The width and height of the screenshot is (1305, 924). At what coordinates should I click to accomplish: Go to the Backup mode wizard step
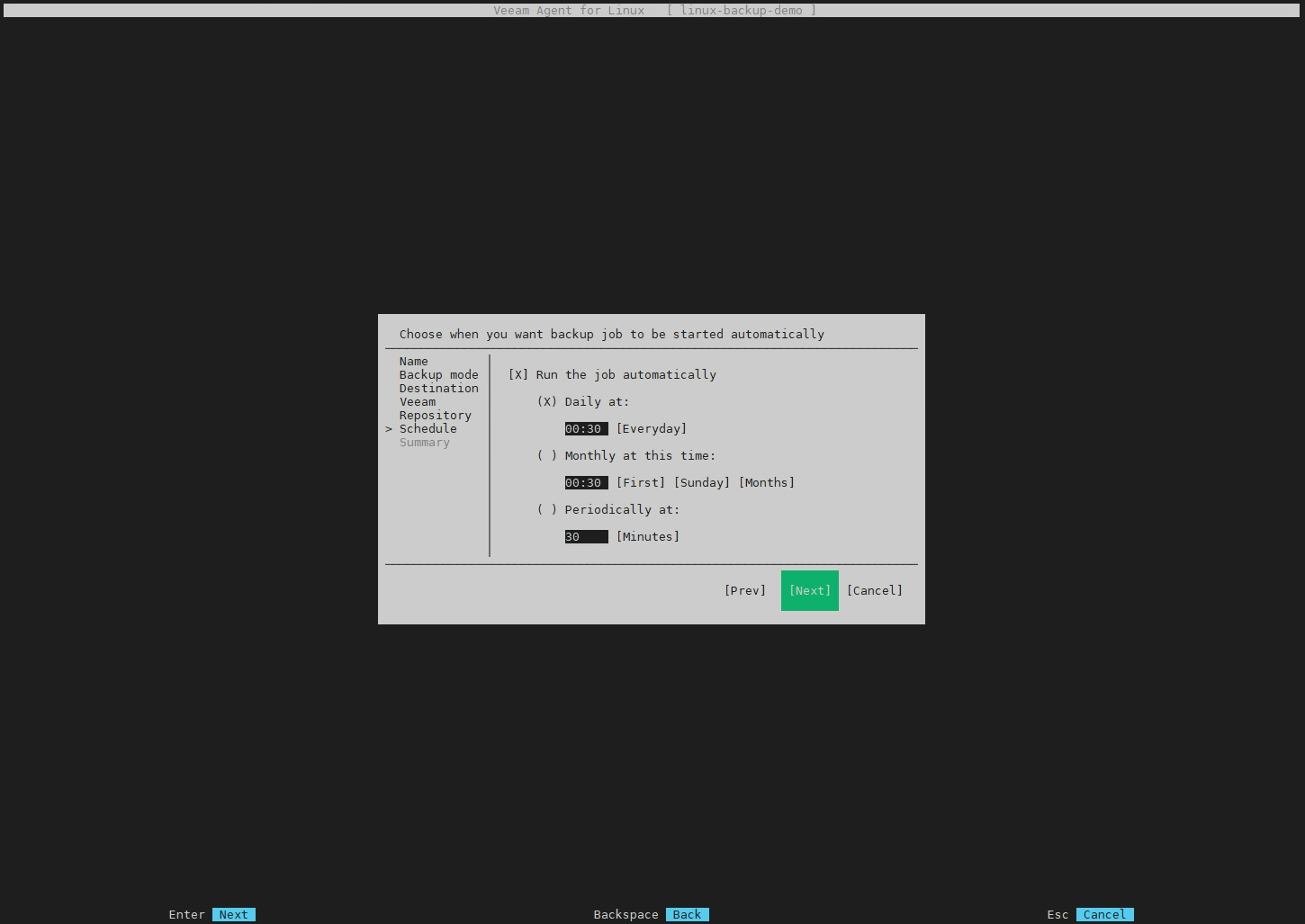[x=438, y=375]
